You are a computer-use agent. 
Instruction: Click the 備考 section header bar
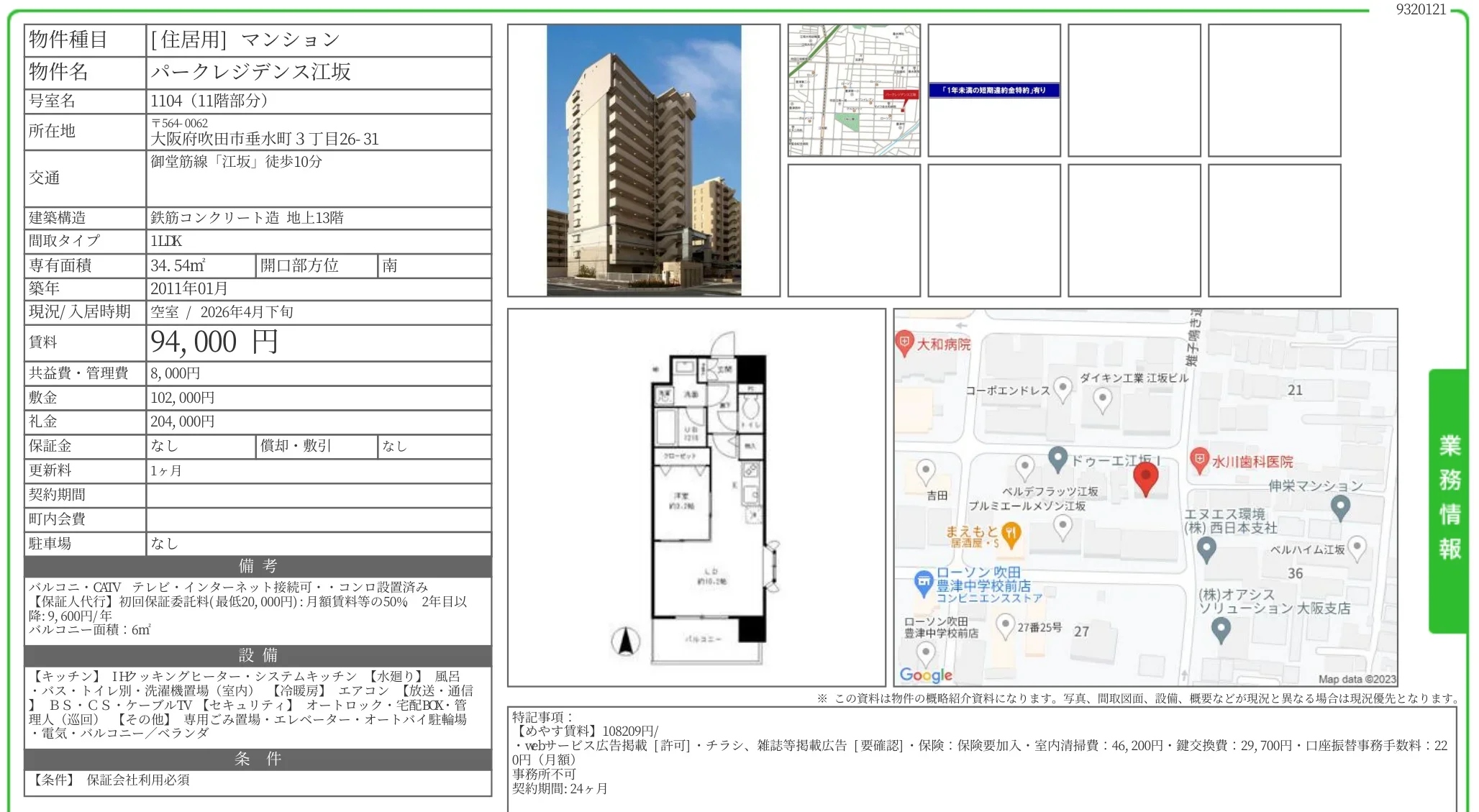258,566
